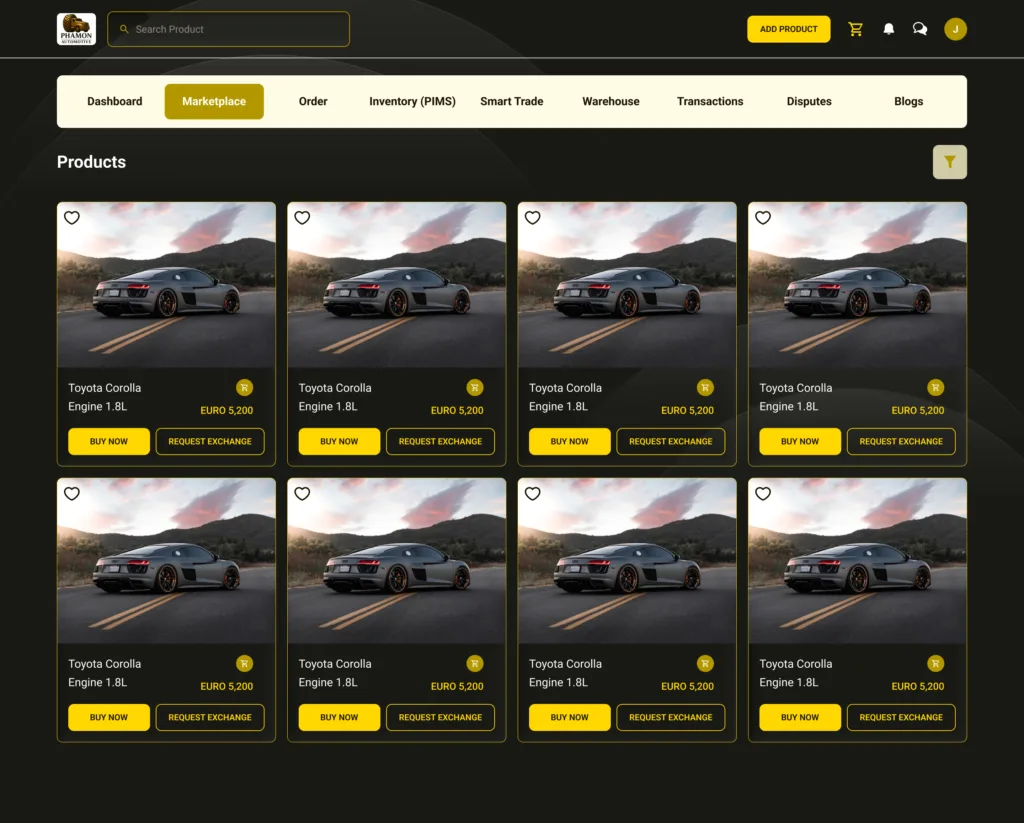The height and width of the screenshot is (823, 1024).
Task: Switch to the Warehouse tab
Action: pos(611,101)
